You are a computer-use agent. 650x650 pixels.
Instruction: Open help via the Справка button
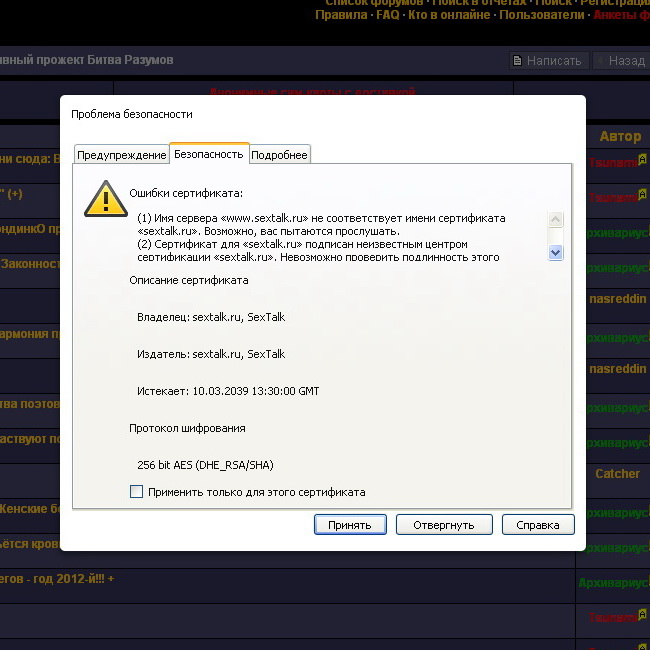point(537,525)
